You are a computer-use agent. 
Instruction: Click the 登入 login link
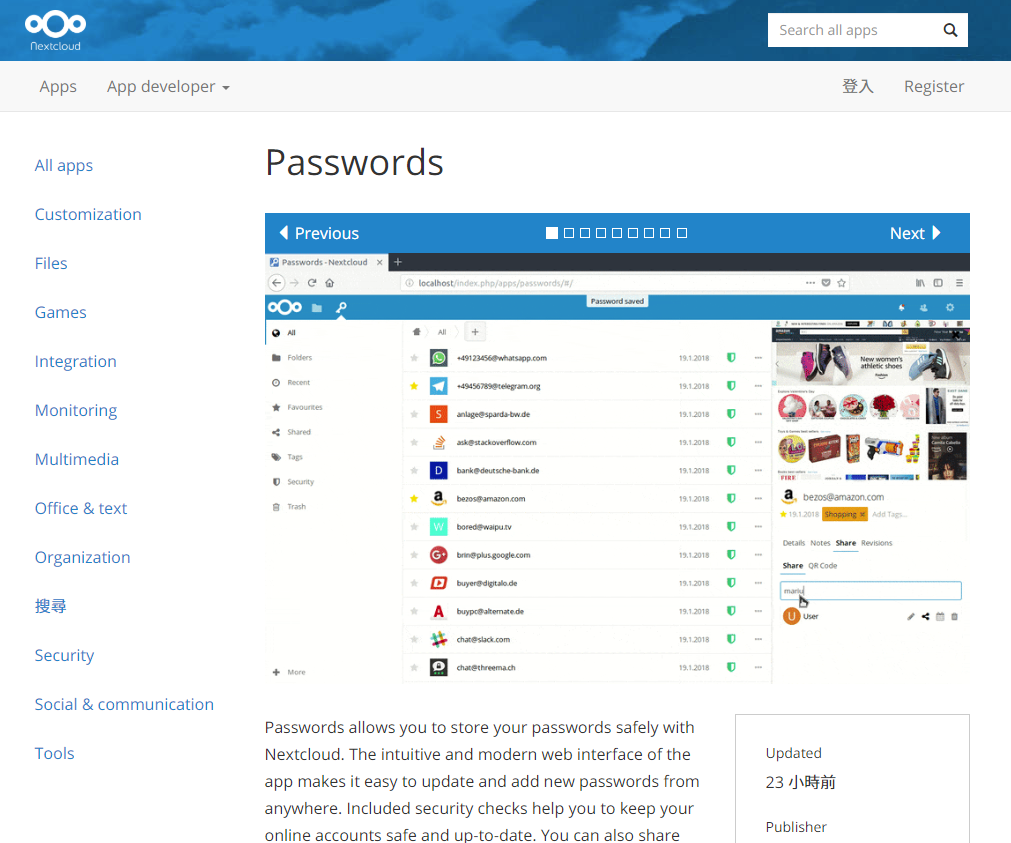tap(858, 86)
